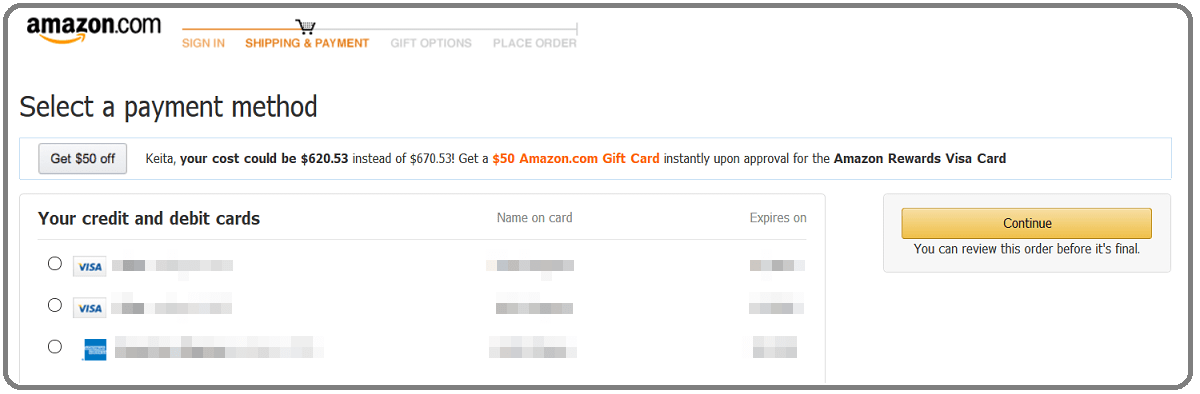Jump to the Gift Options step

click(431, 43)
